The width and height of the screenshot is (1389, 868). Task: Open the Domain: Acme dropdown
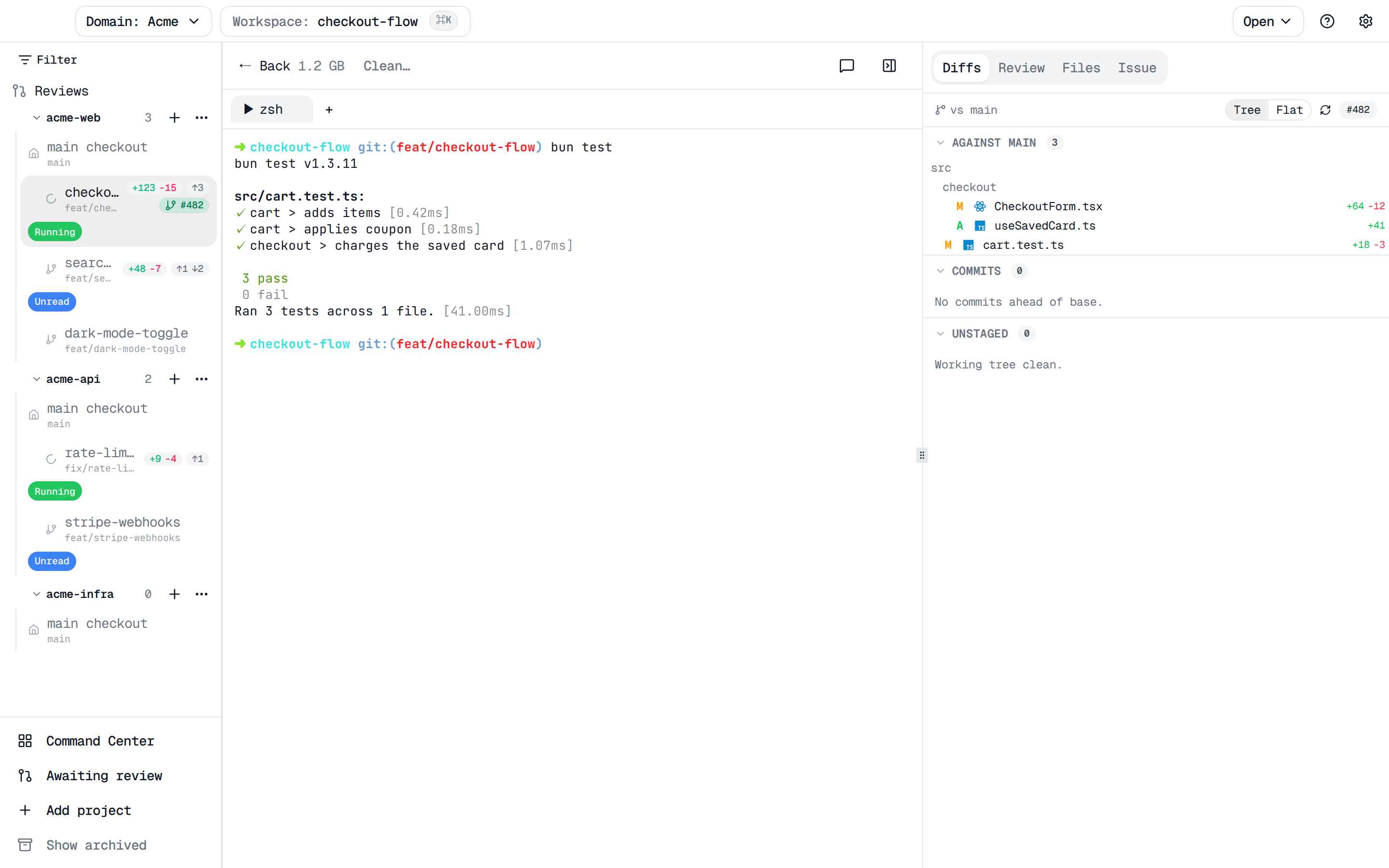click(x=144, y=21)
